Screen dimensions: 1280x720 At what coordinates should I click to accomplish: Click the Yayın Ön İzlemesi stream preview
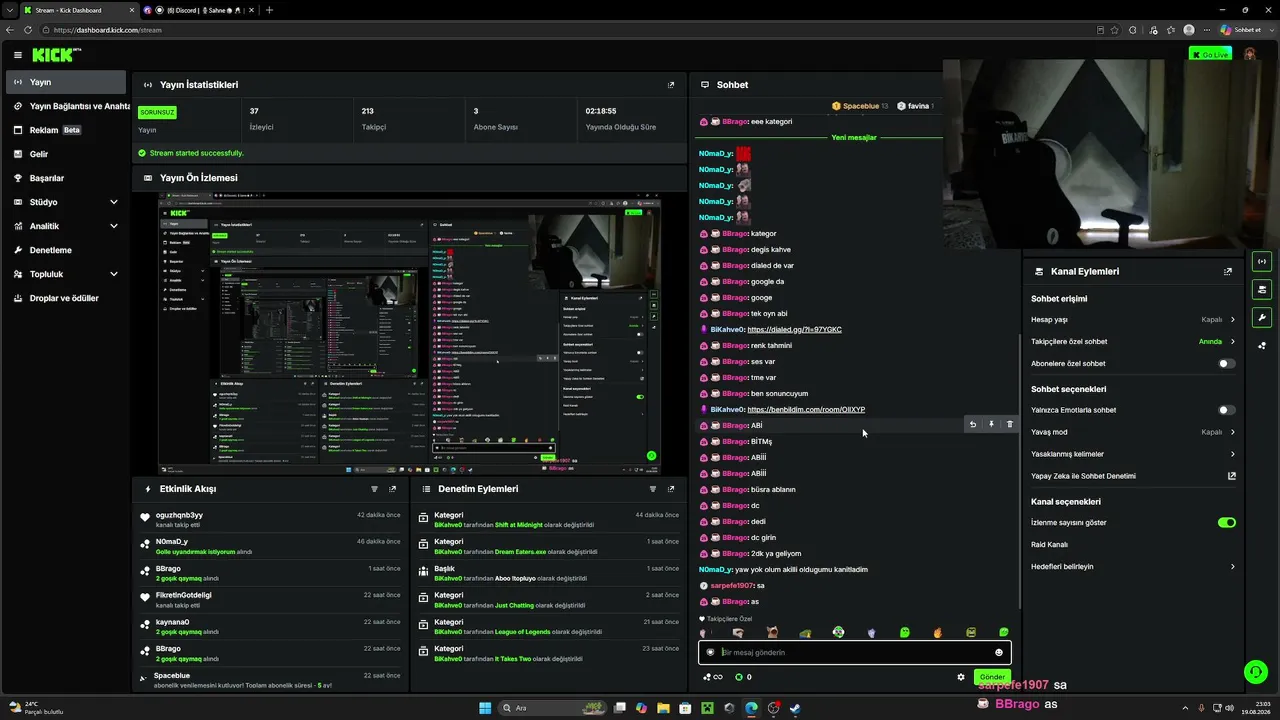click(x=410, y=334)
